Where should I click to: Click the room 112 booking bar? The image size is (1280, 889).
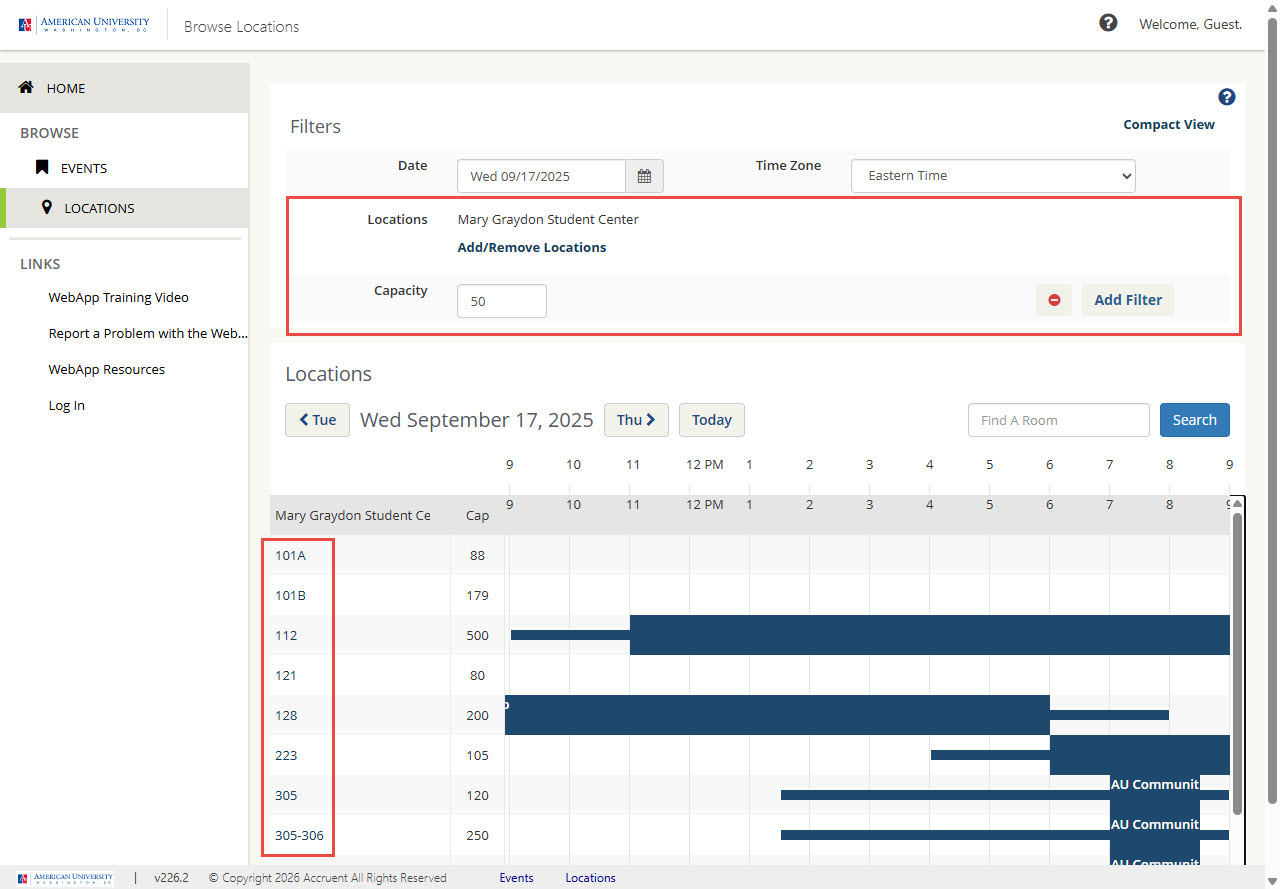(x=929, y=635)
